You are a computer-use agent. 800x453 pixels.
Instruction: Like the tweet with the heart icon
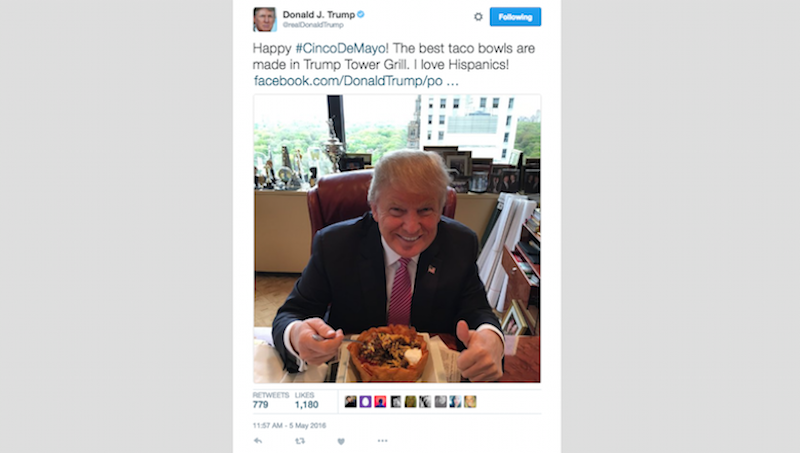[x=341, y=441]
